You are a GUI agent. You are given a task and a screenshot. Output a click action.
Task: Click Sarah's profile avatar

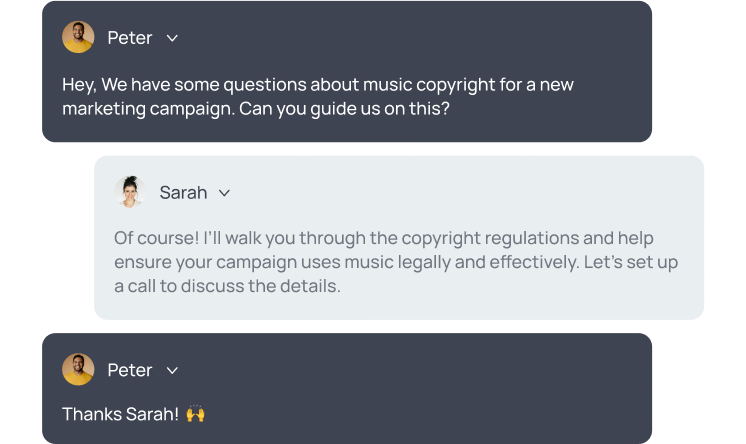(130, 192)
